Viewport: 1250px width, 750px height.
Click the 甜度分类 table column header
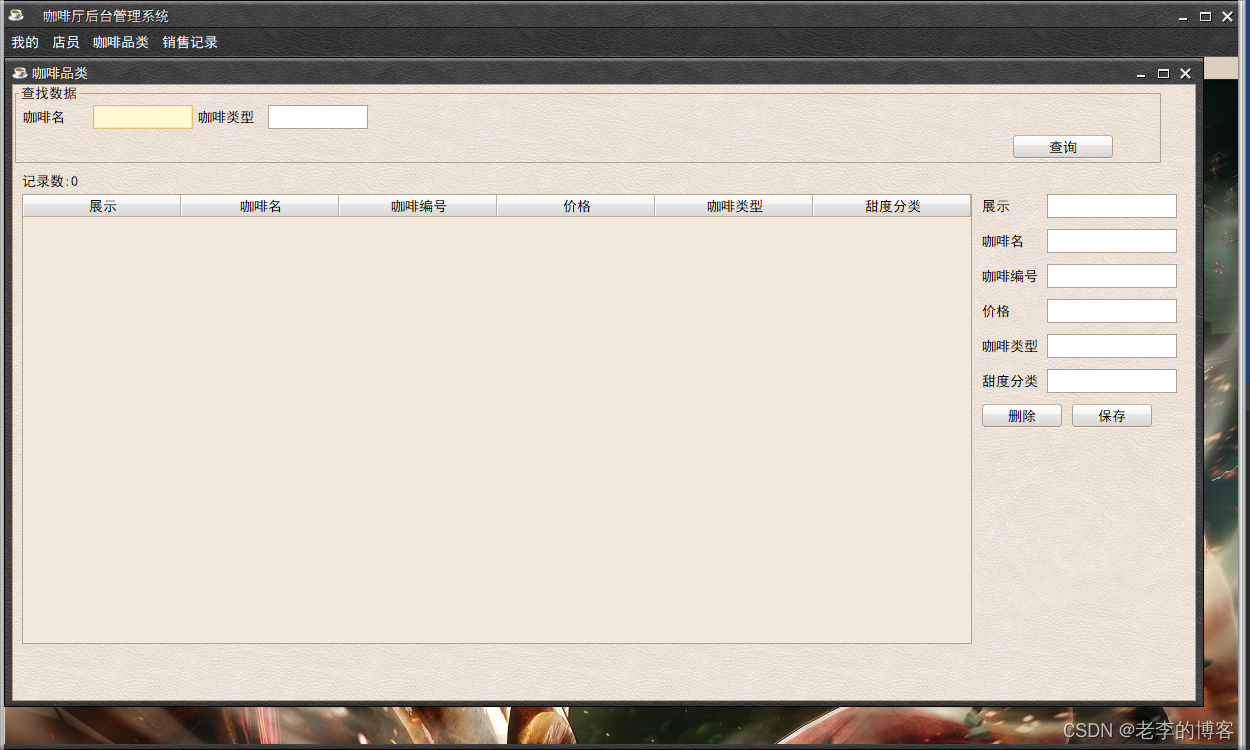892,205
